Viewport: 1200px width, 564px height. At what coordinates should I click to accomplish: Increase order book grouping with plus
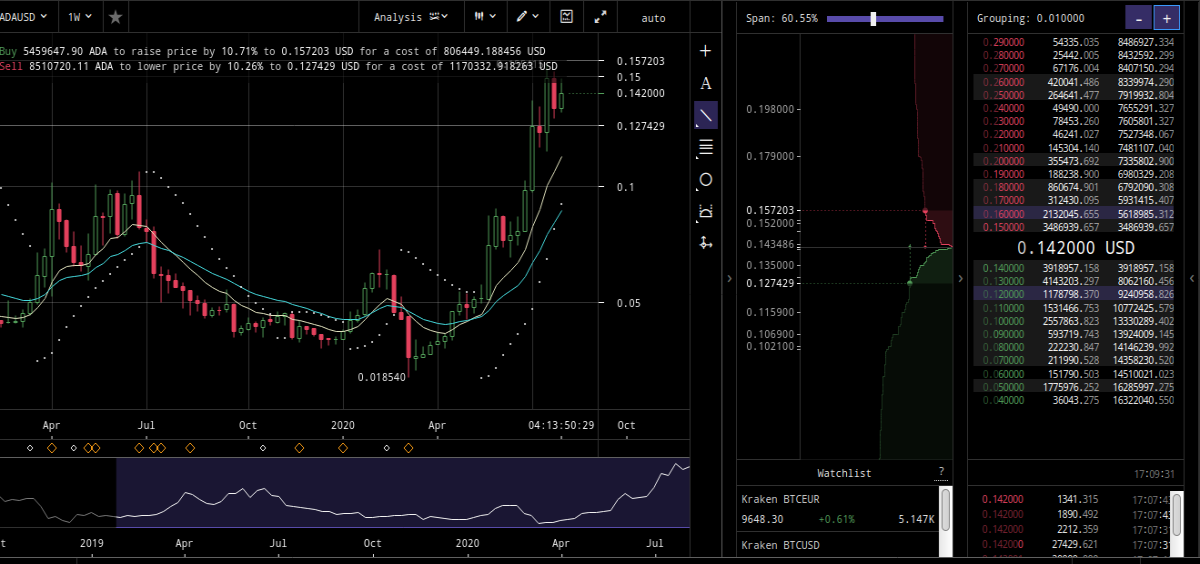click(x=1166, y=18)
